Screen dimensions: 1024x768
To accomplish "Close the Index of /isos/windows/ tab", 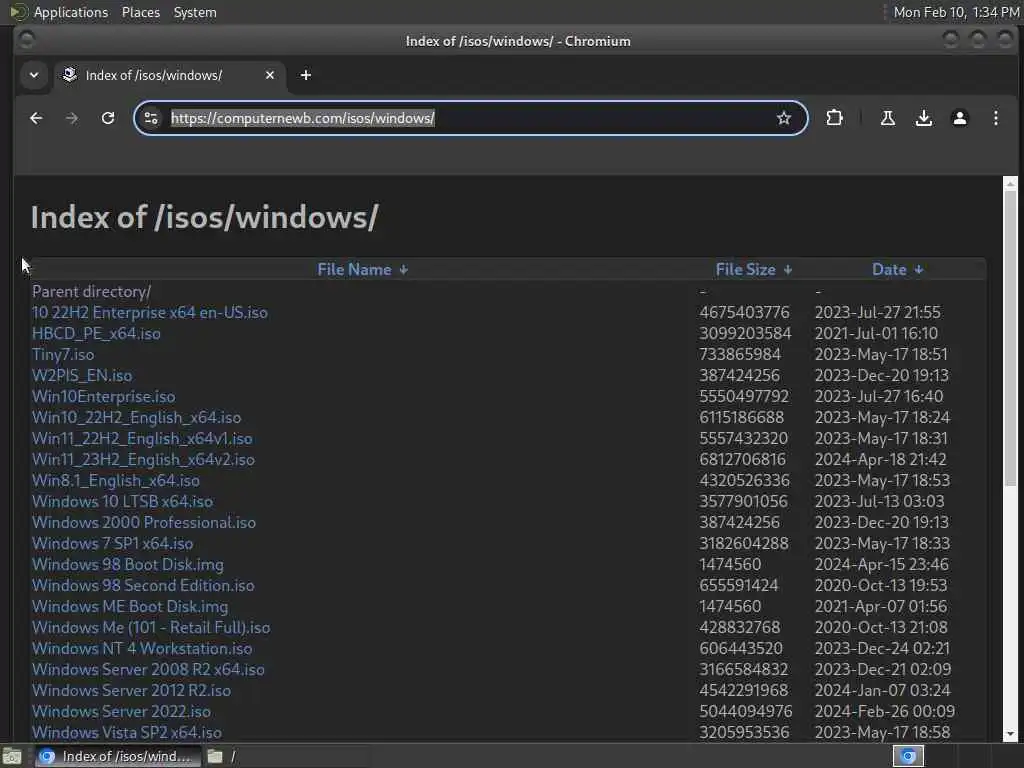I will (270, 75).
